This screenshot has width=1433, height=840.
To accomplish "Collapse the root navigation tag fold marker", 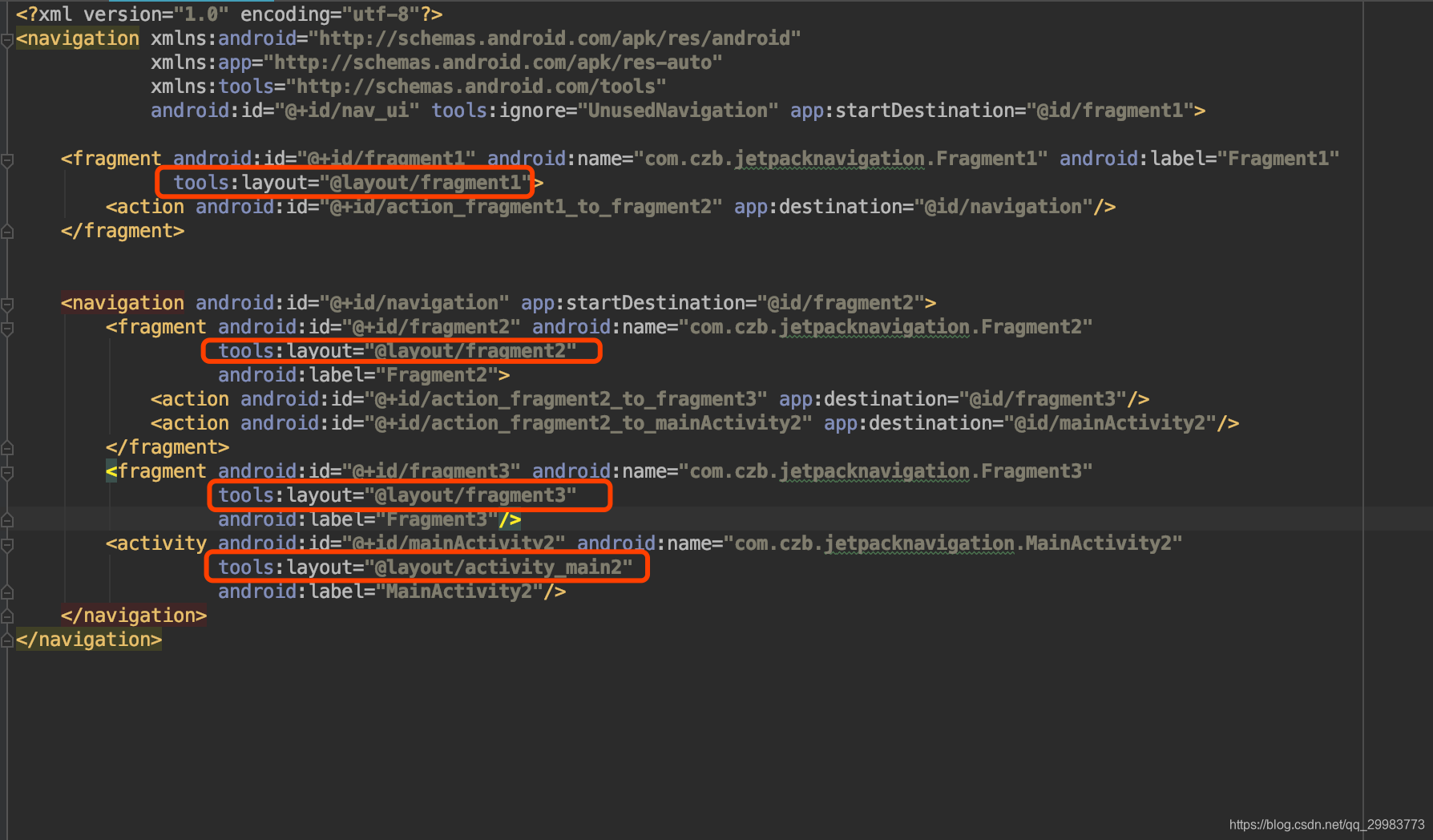I will click(x=6, y=40).
